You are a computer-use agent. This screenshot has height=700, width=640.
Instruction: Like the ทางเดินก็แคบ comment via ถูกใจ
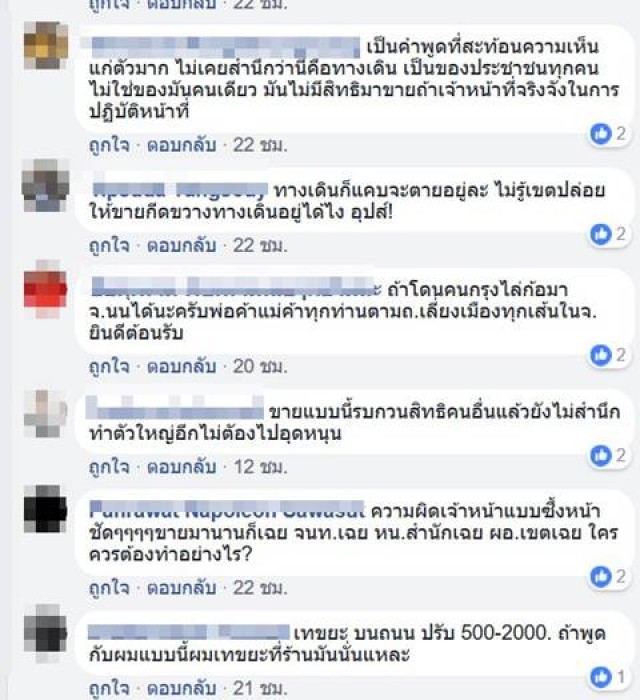[x=109, y=246]
